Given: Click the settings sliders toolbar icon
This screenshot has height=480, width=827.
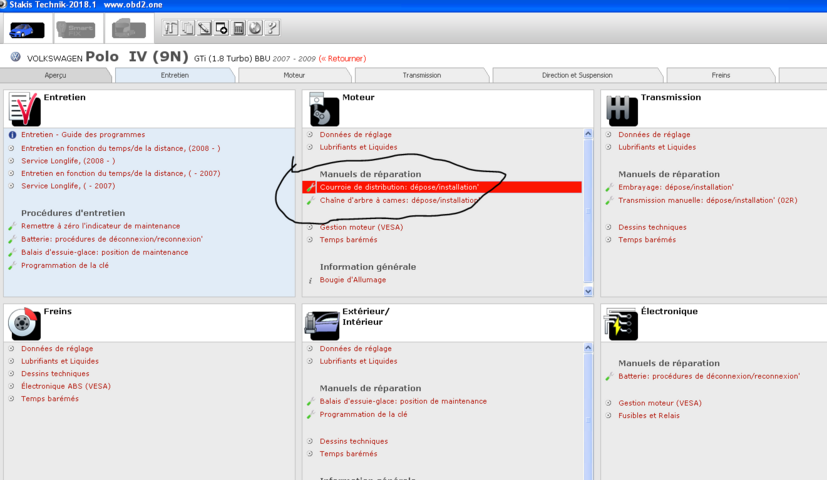Looking at the screenshot, I should click(x=170, y=28).
